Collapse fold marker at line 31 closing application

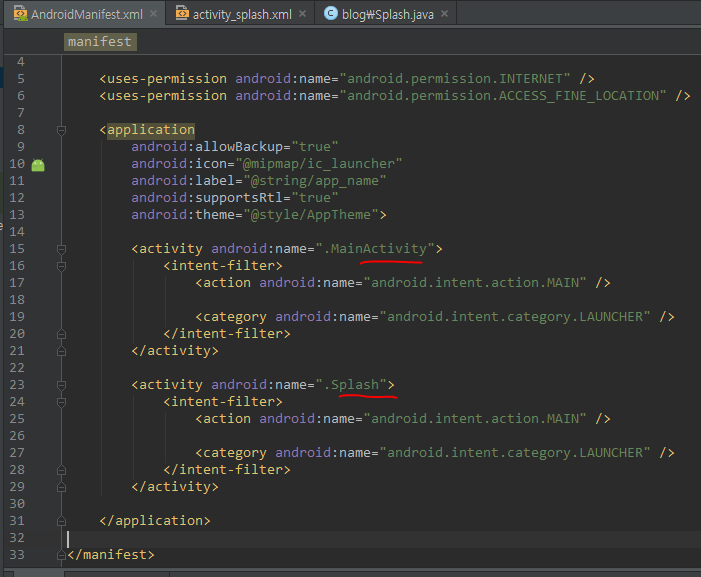[x=62, y=521]
